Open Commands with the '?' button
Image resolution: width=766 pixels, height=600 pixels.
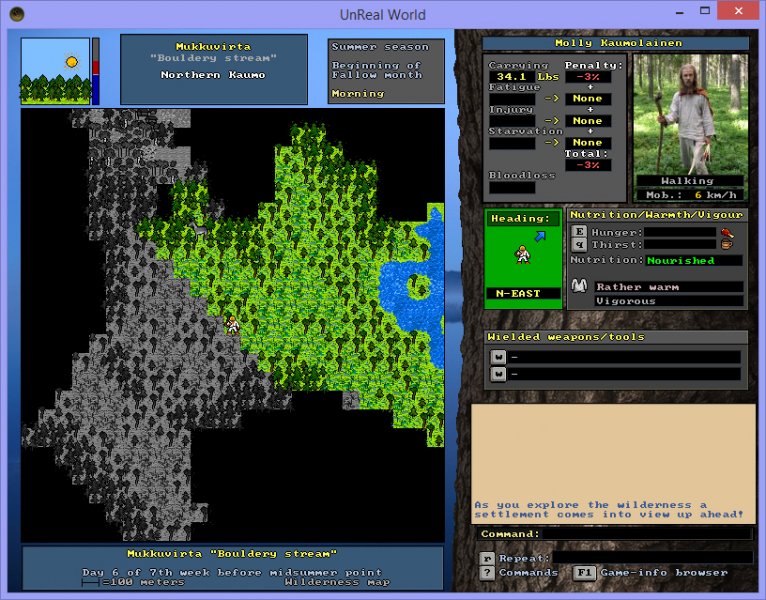coord(487,573)
